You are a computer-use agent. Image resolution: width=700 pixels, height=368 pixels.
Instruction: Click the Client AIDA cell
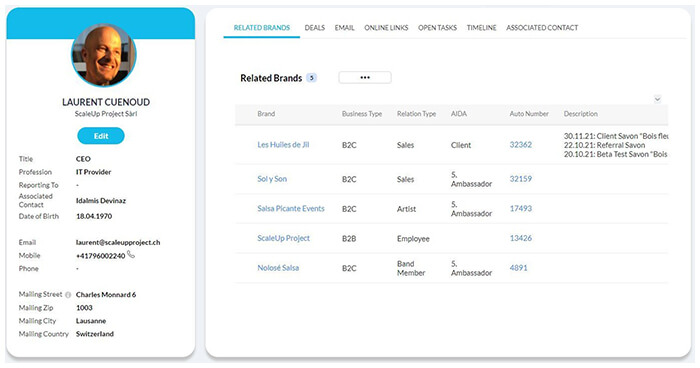pyautogui.click(x=461, y=145)
